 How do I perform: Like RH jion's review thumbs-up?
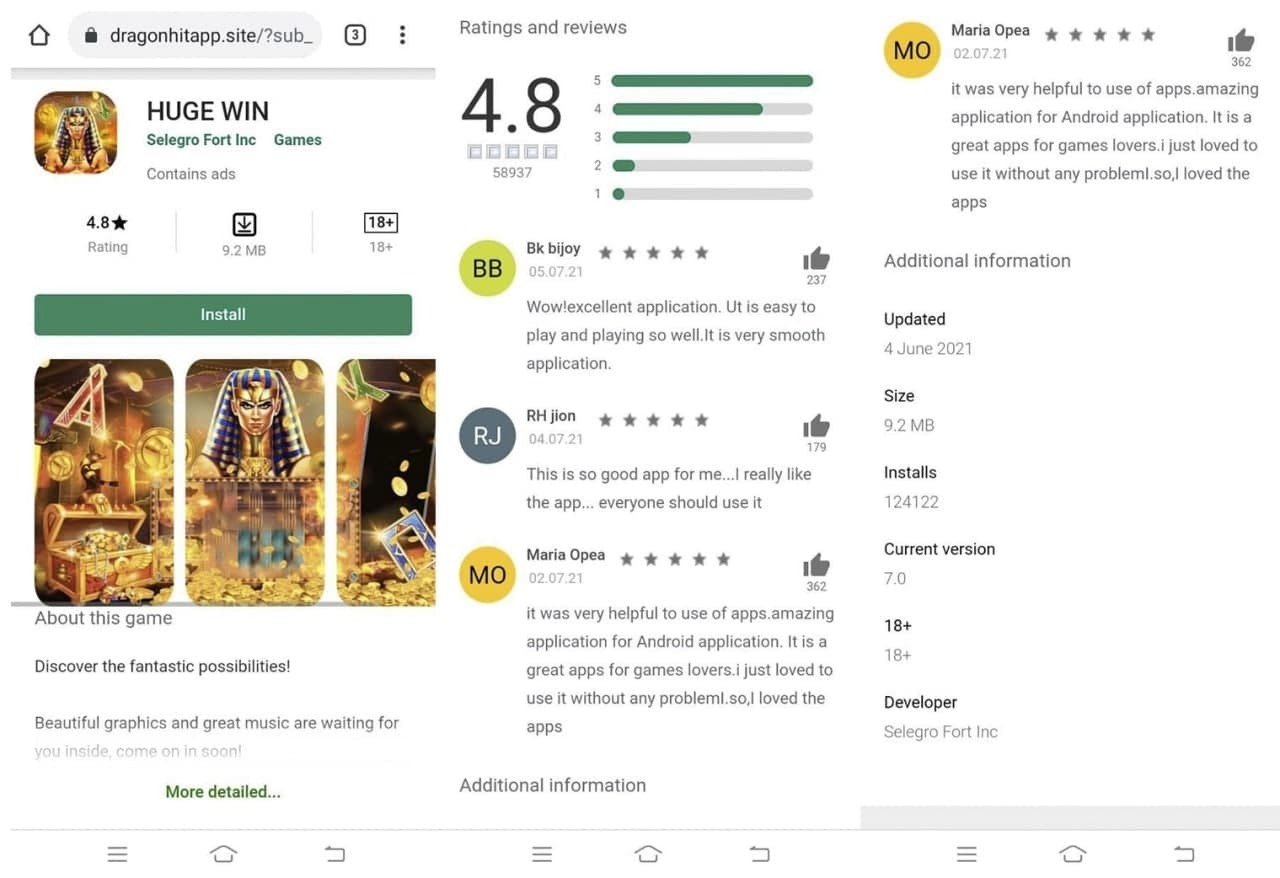(816, 426)
